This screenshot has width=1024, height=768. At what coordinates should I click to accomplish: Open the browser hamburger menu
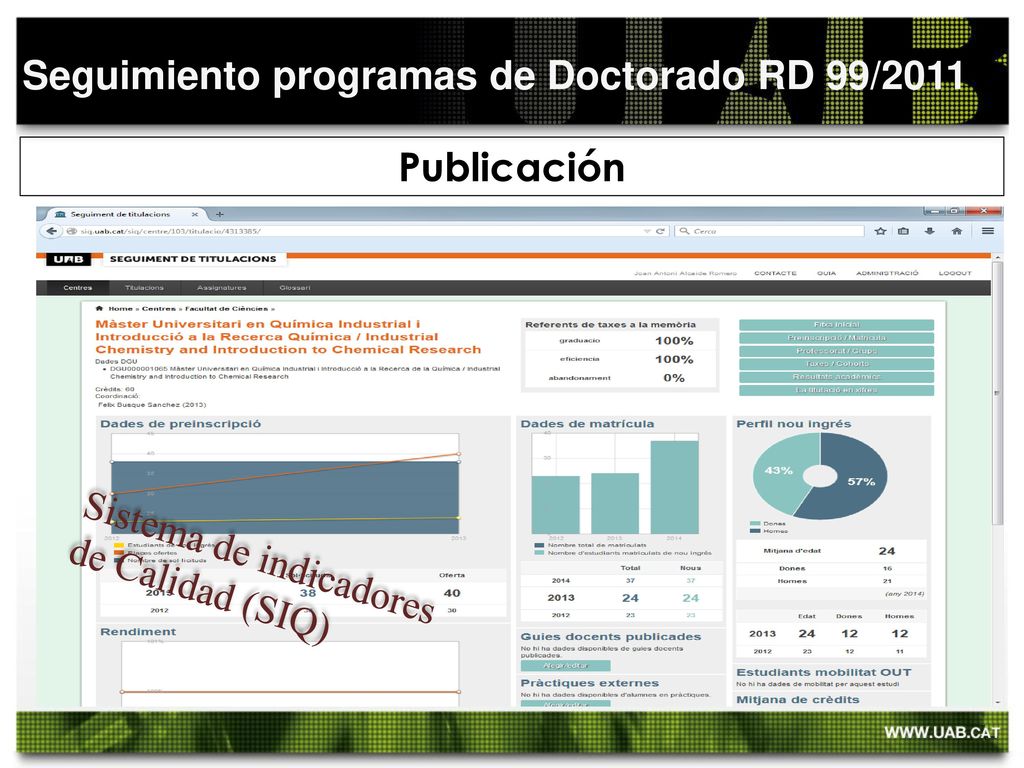point(988,231)
